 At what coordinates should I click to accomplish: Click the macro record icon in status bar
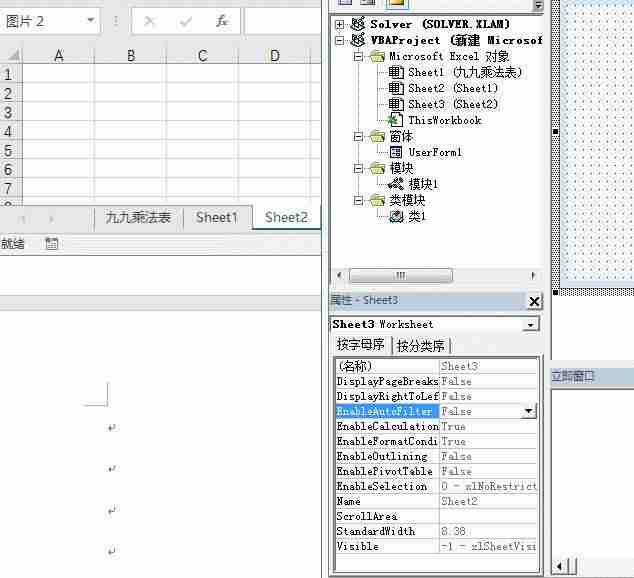51,243
